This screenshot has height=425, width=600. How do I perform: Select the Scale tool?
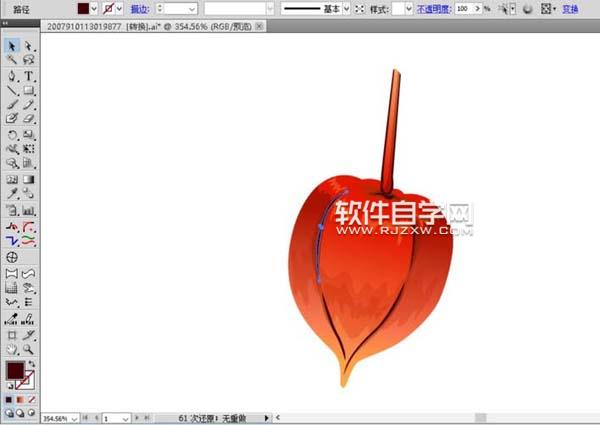pyautogui.click(x=28, y=135)
